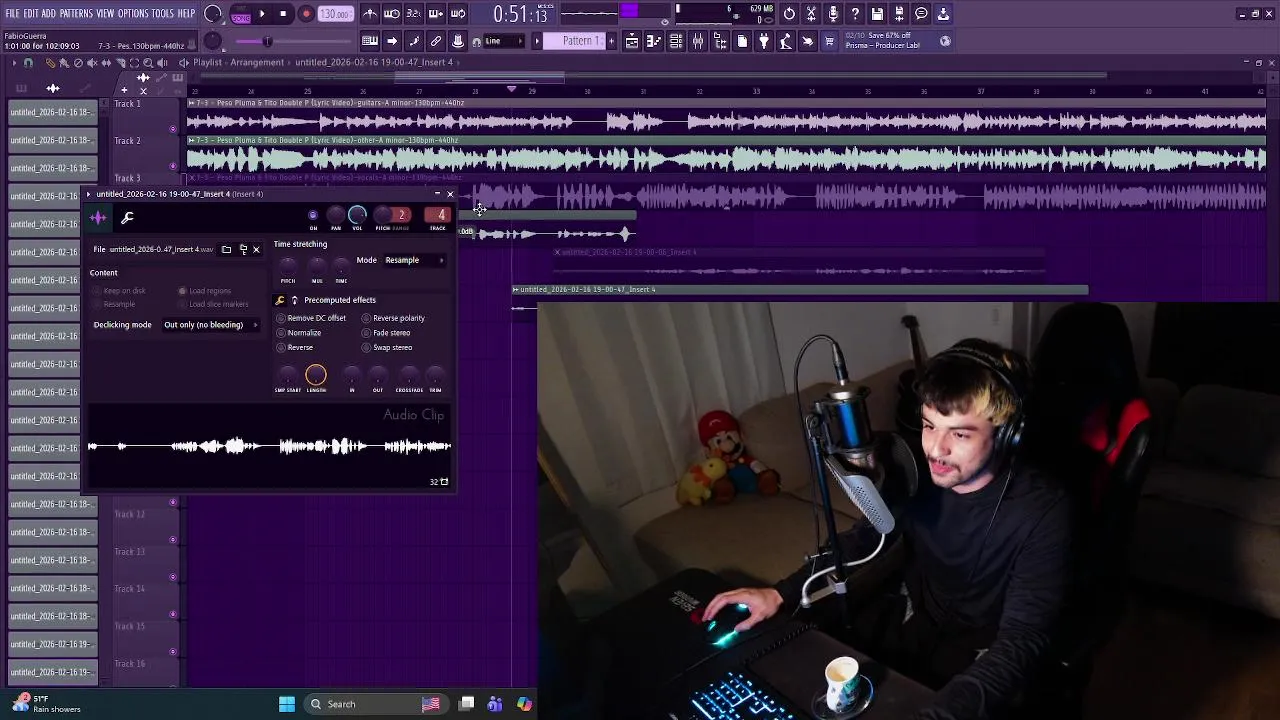Clear the loaded sample with X icon
The width and height of the screenshot is (1280, 720).
256,249
